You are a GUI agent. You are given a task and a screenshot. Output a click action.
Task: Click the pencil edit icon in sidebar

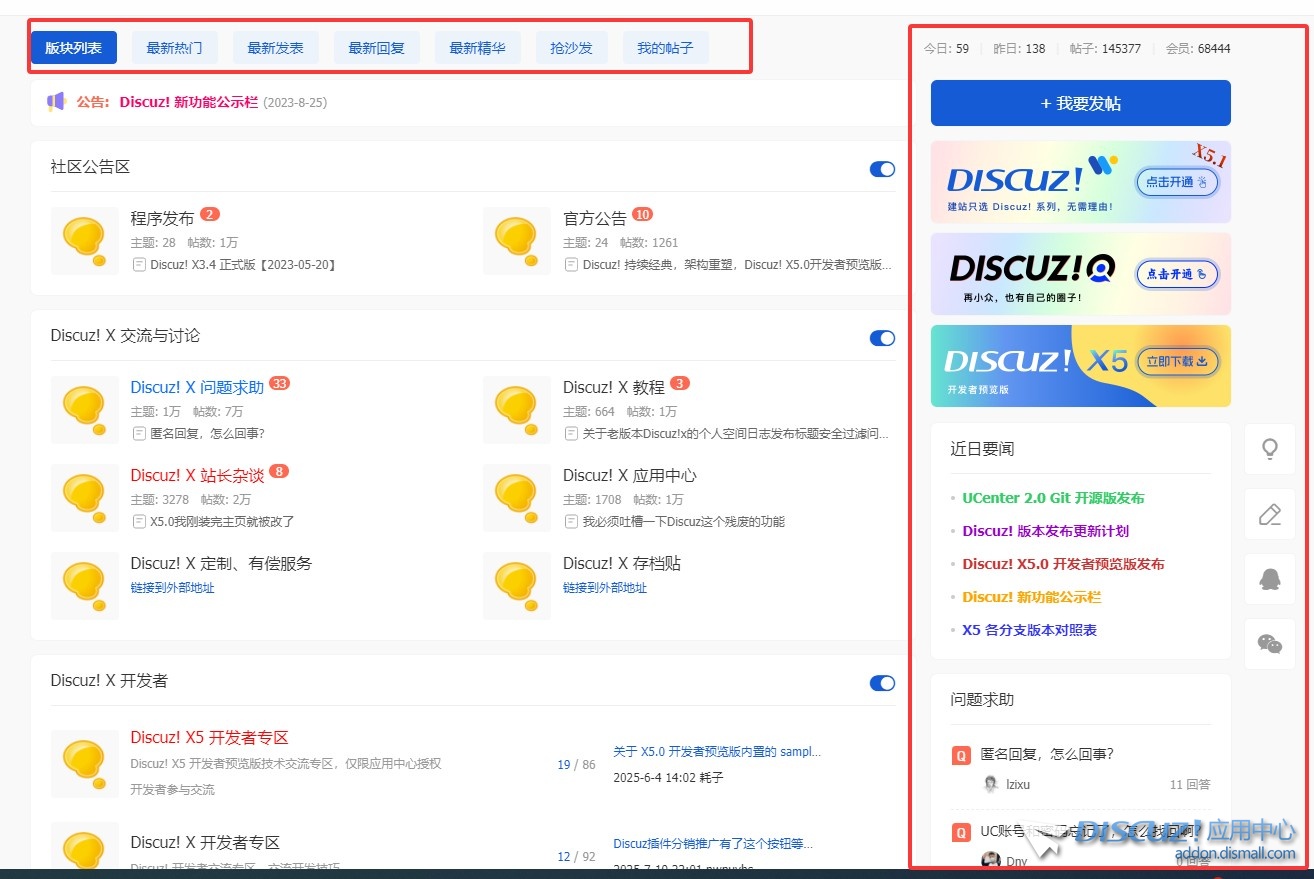pyautogui.click(x=1269, y=514)
